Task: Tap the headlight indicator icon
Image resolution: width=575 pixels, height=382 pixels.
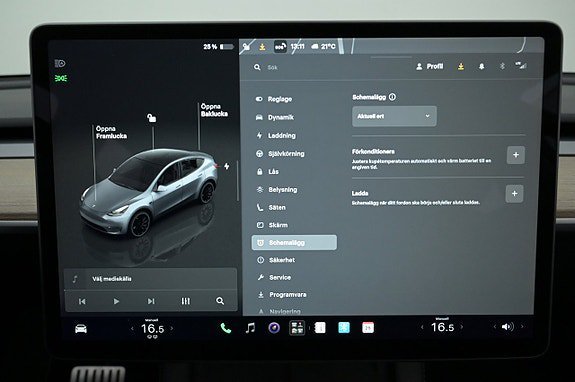Action: [60, 63]
